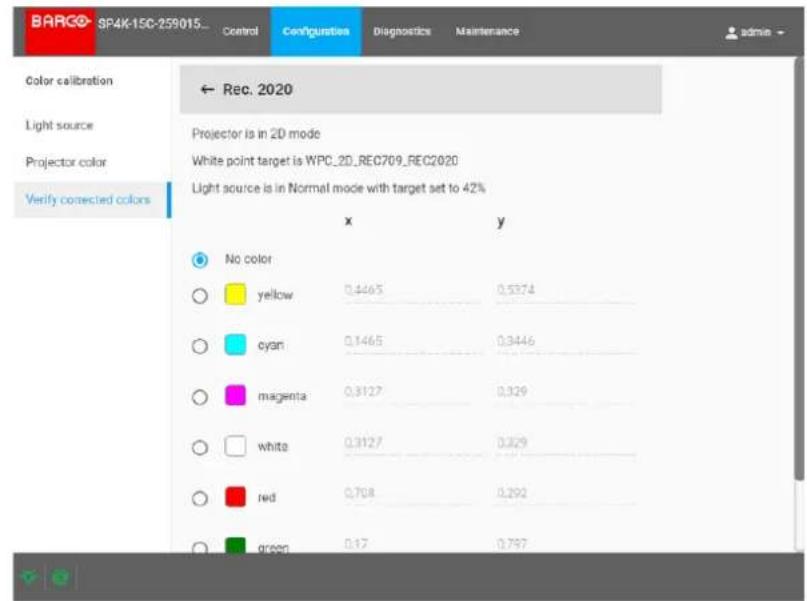The width and height of the screenshot is (807, 601).
Task: Click the x column header
Action: click(x=348, y=221)
